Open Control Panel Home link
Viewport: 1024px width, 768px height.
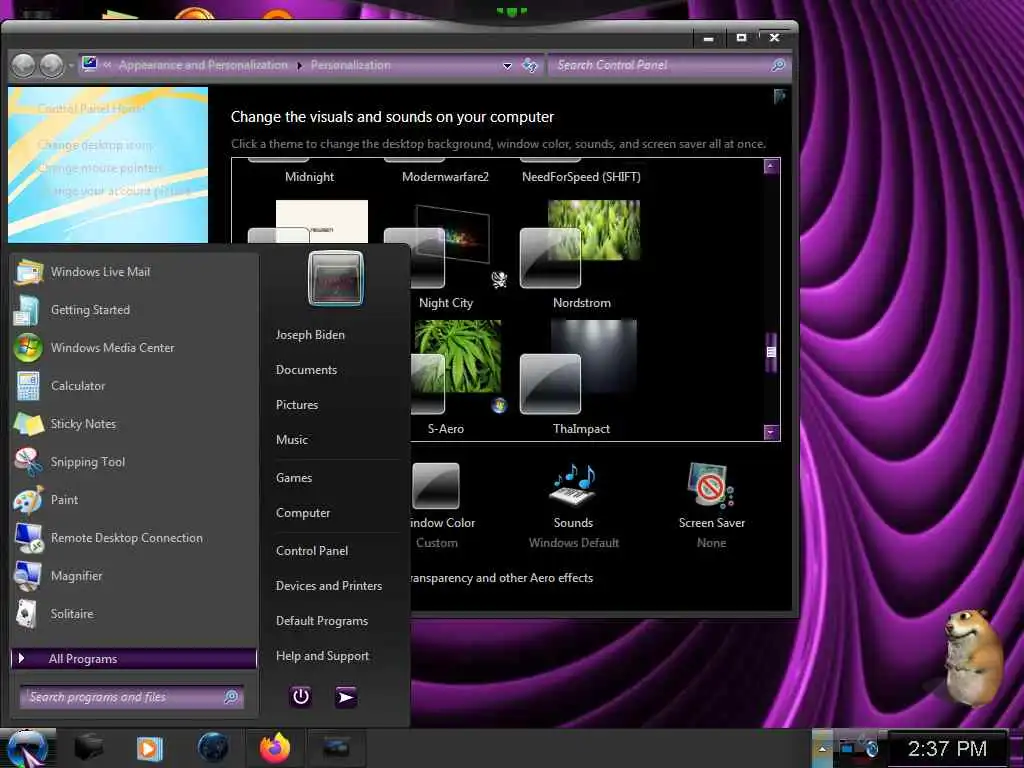pyautogui.click(x=90, y=108)
